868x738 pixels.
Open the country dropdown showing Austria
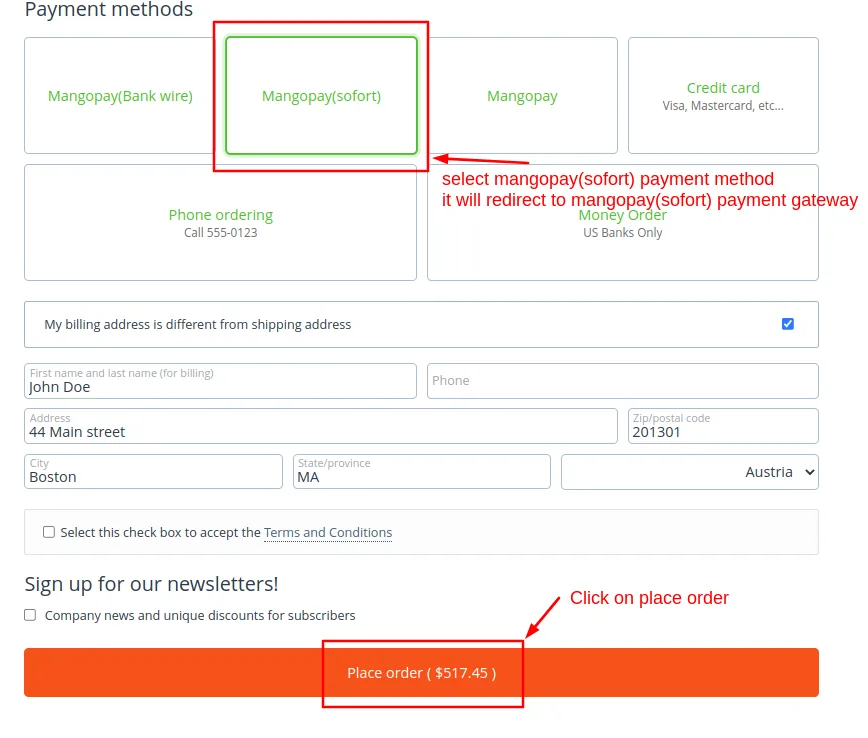[690, 472]
